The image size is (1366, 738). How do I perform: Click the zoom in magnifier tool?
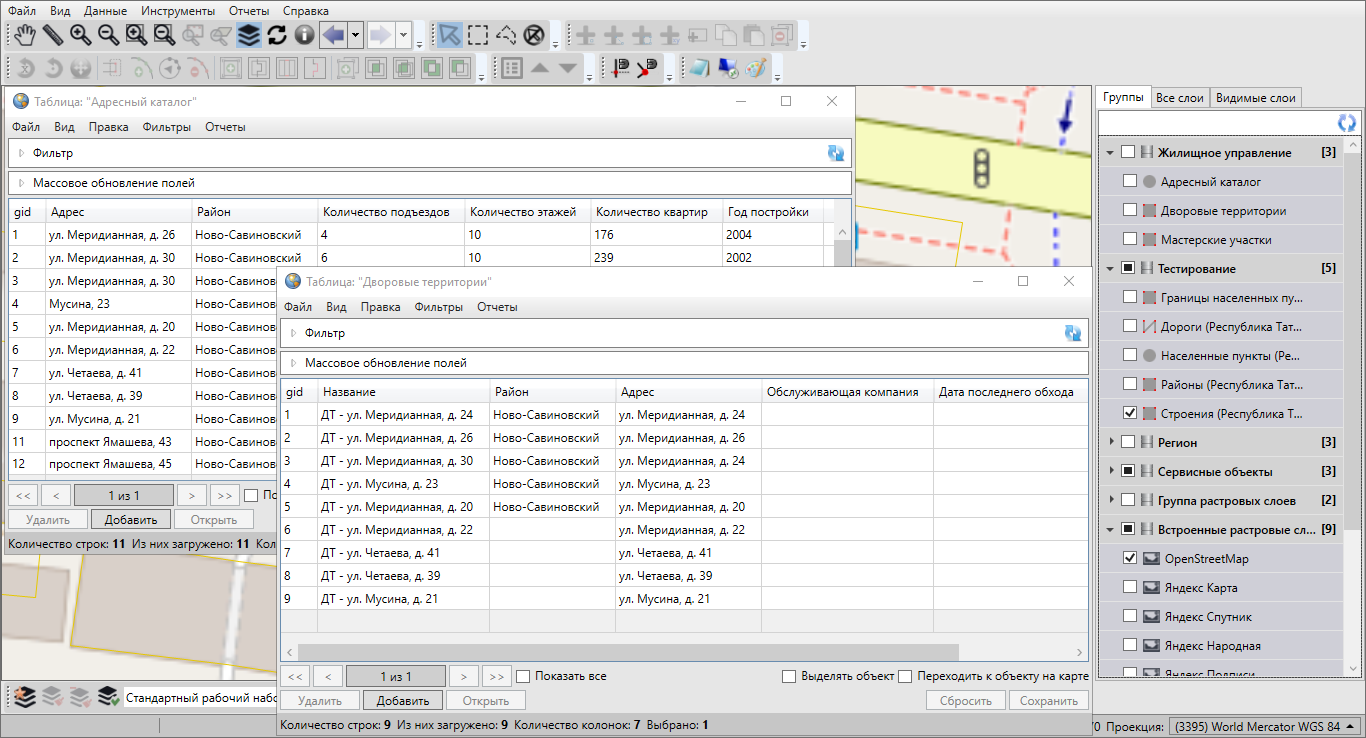pos(80,36)
